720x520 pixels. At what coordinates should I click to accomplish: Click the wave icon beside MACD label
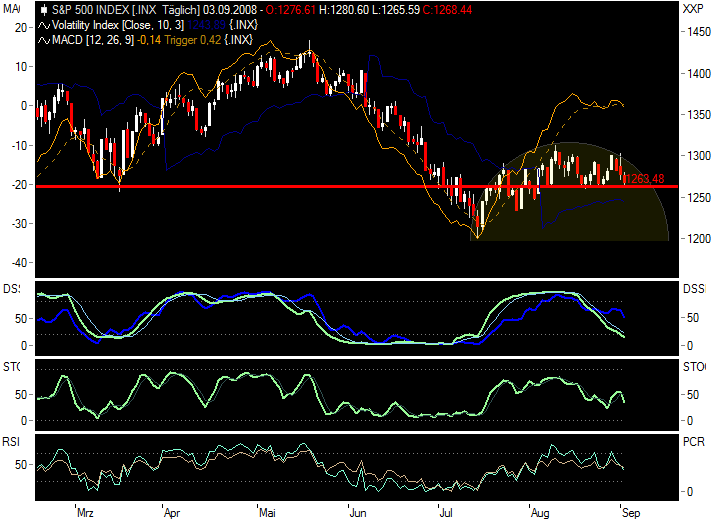pos(44,40)
